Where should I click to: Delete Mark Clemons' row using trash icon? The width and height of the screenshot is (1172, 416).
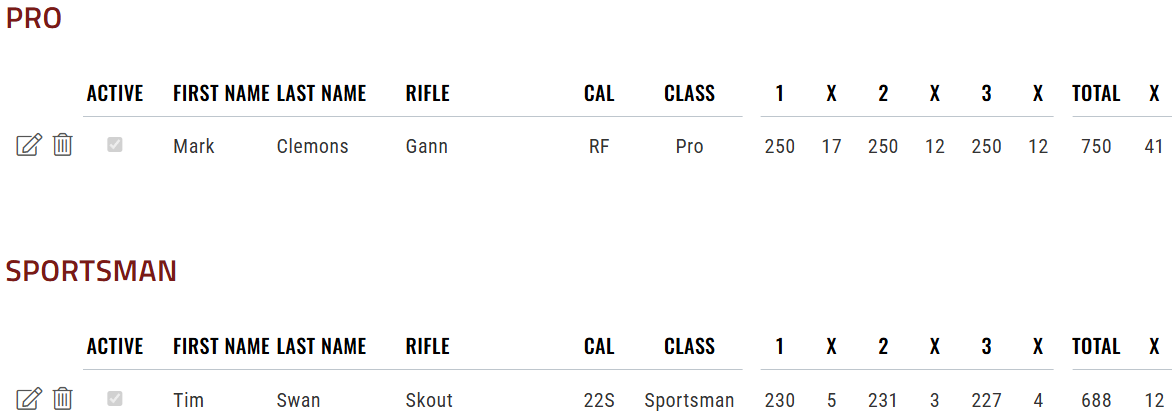coord(63,145)
